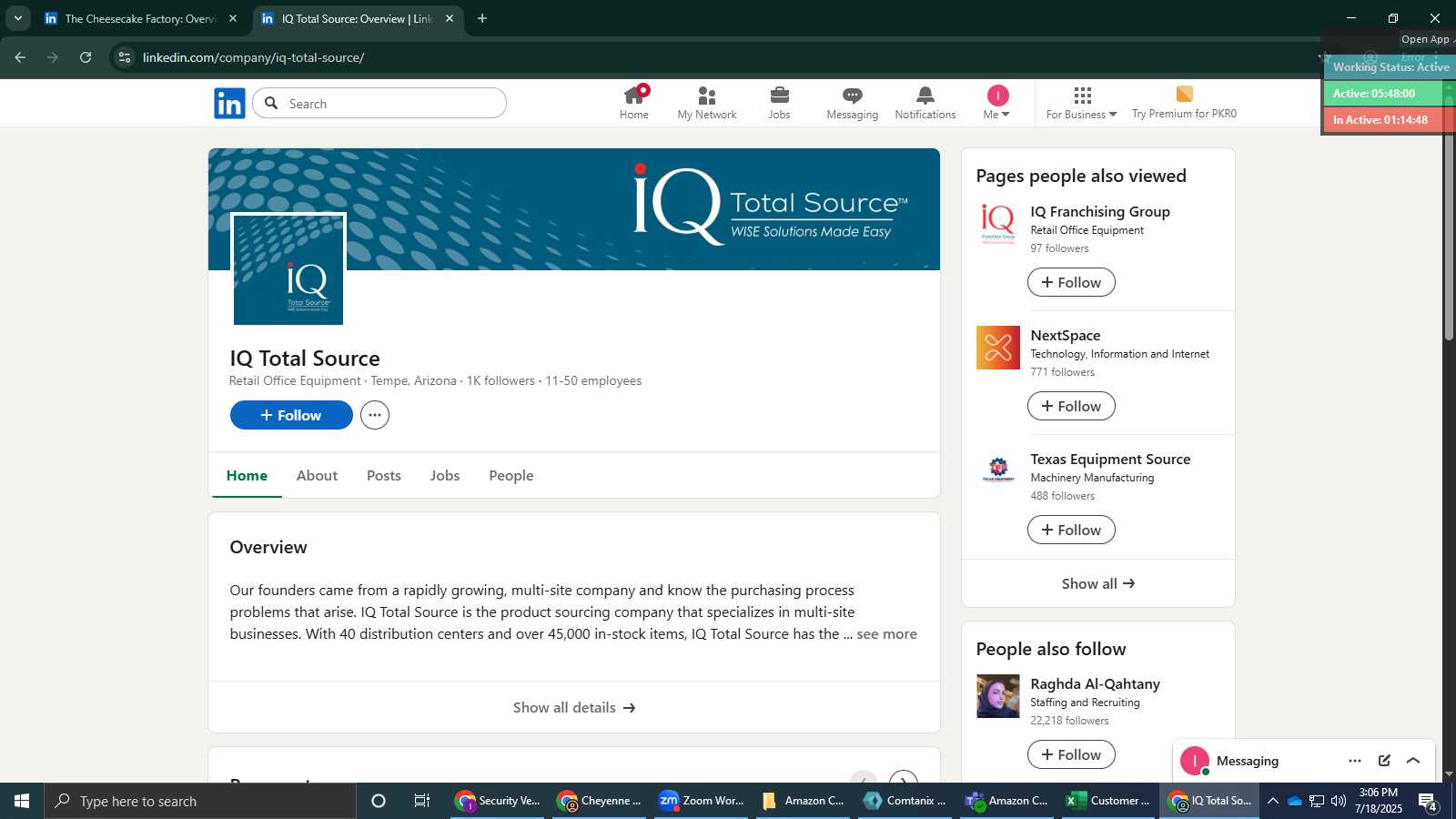Click the LinkedIn logo icon

[229, 104]
